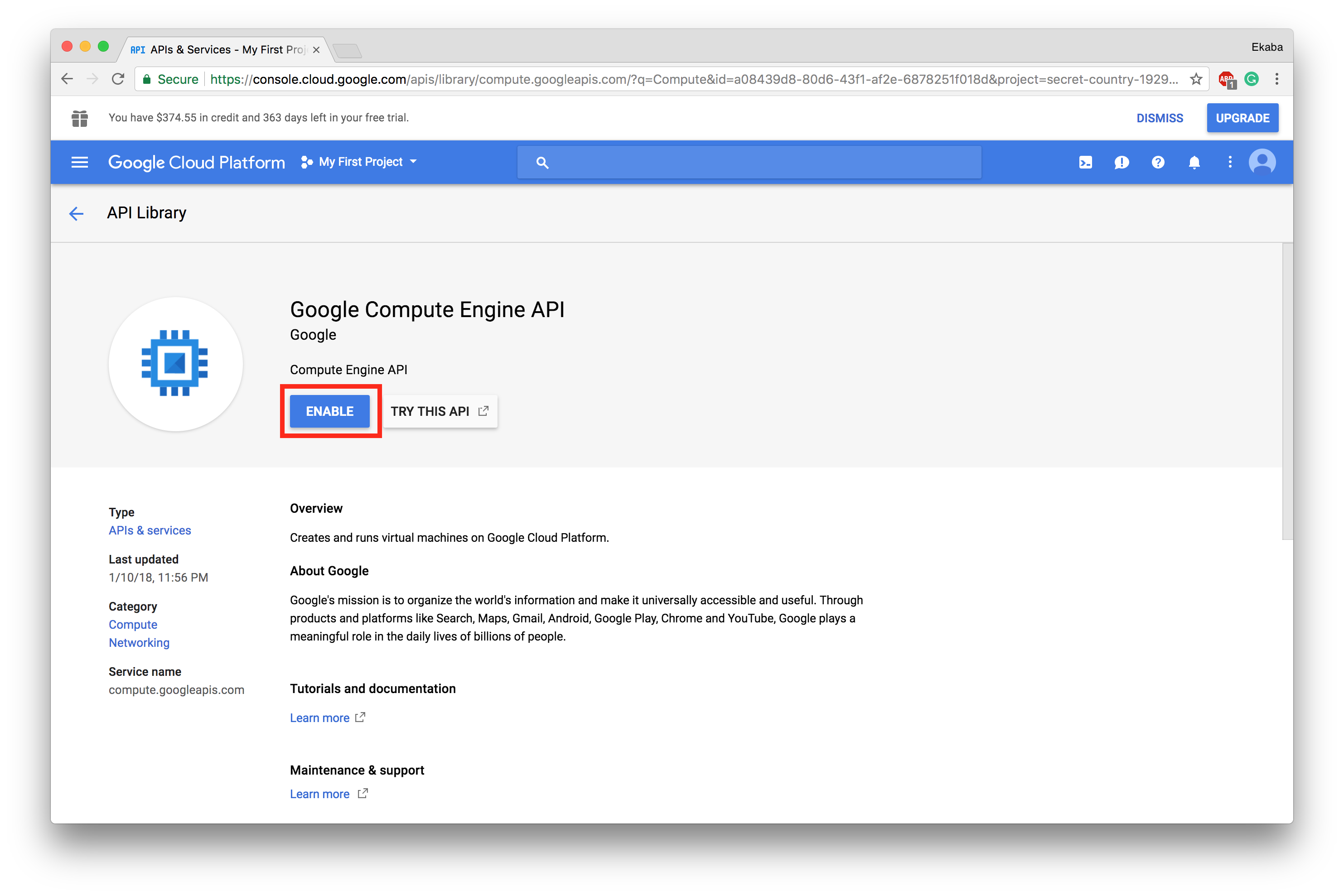Open the APIs & services type link
This screenshot has height=896, width=1344.
tap(150, 530)
